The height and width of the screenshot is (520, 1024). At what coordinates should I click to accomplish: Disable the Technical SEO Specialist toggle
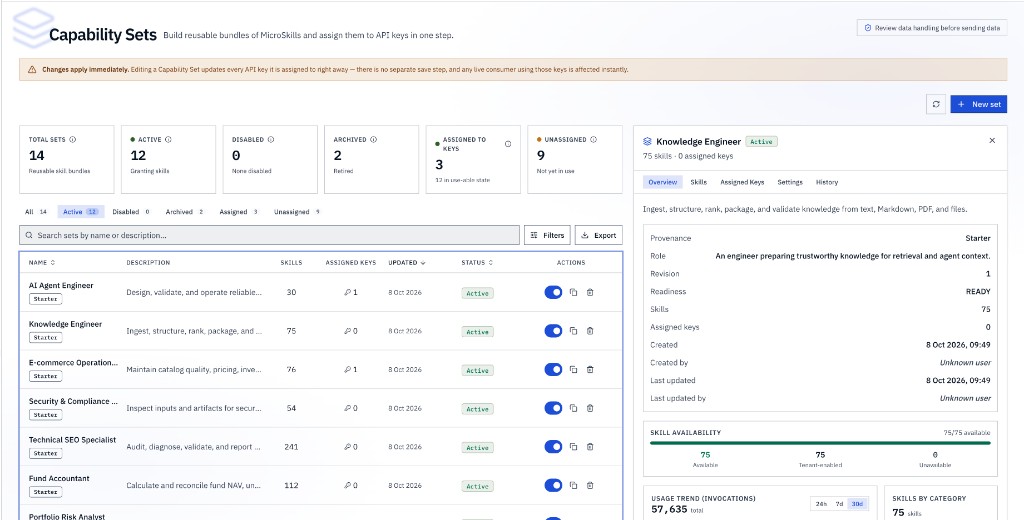553,447
